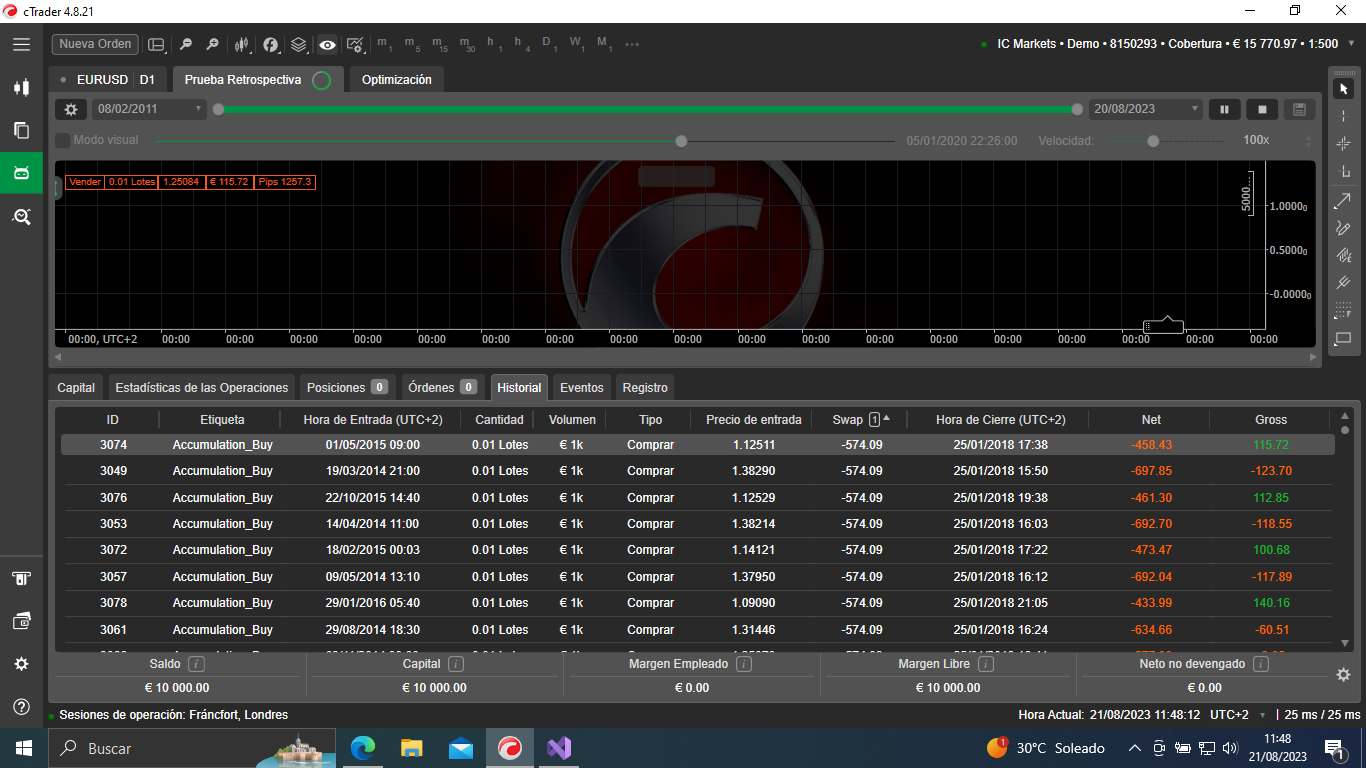Open the help question mark icon
Viewport: 1366px width, 768px height.
pyautogui.click(x=21, y=707)
